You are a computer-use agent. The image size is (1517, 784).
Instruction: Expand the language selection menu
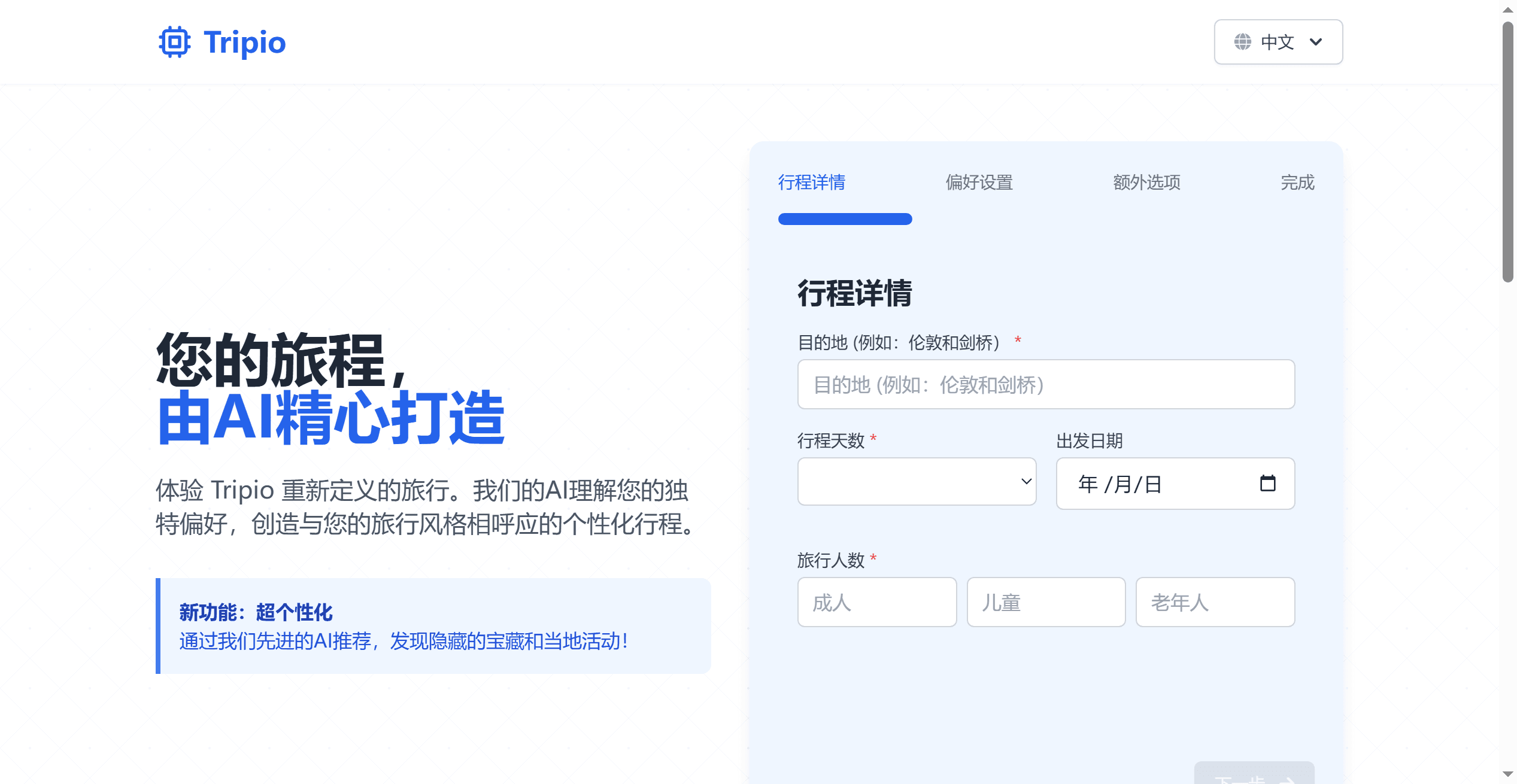click(x=1278, y=42)
